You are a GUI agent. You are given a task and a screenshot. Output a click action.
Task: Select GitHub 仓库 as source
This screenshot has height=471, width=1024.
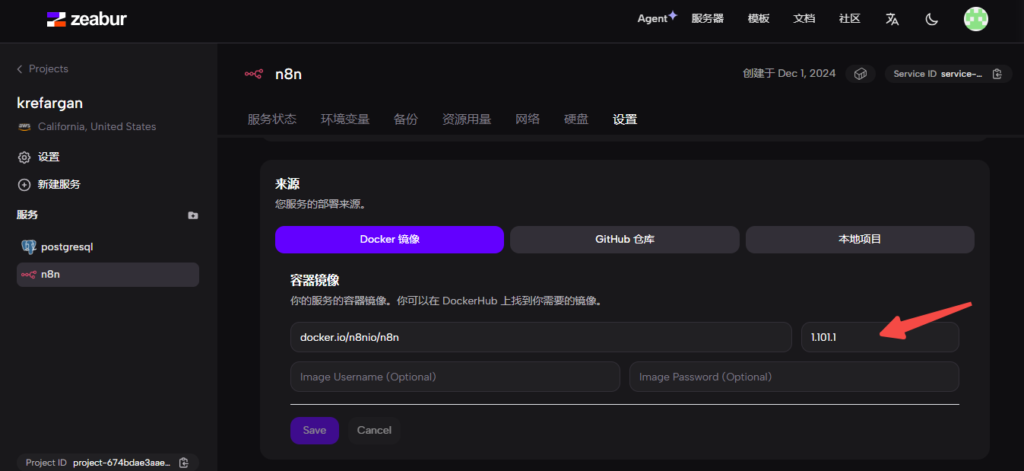[x=624, y=240]
